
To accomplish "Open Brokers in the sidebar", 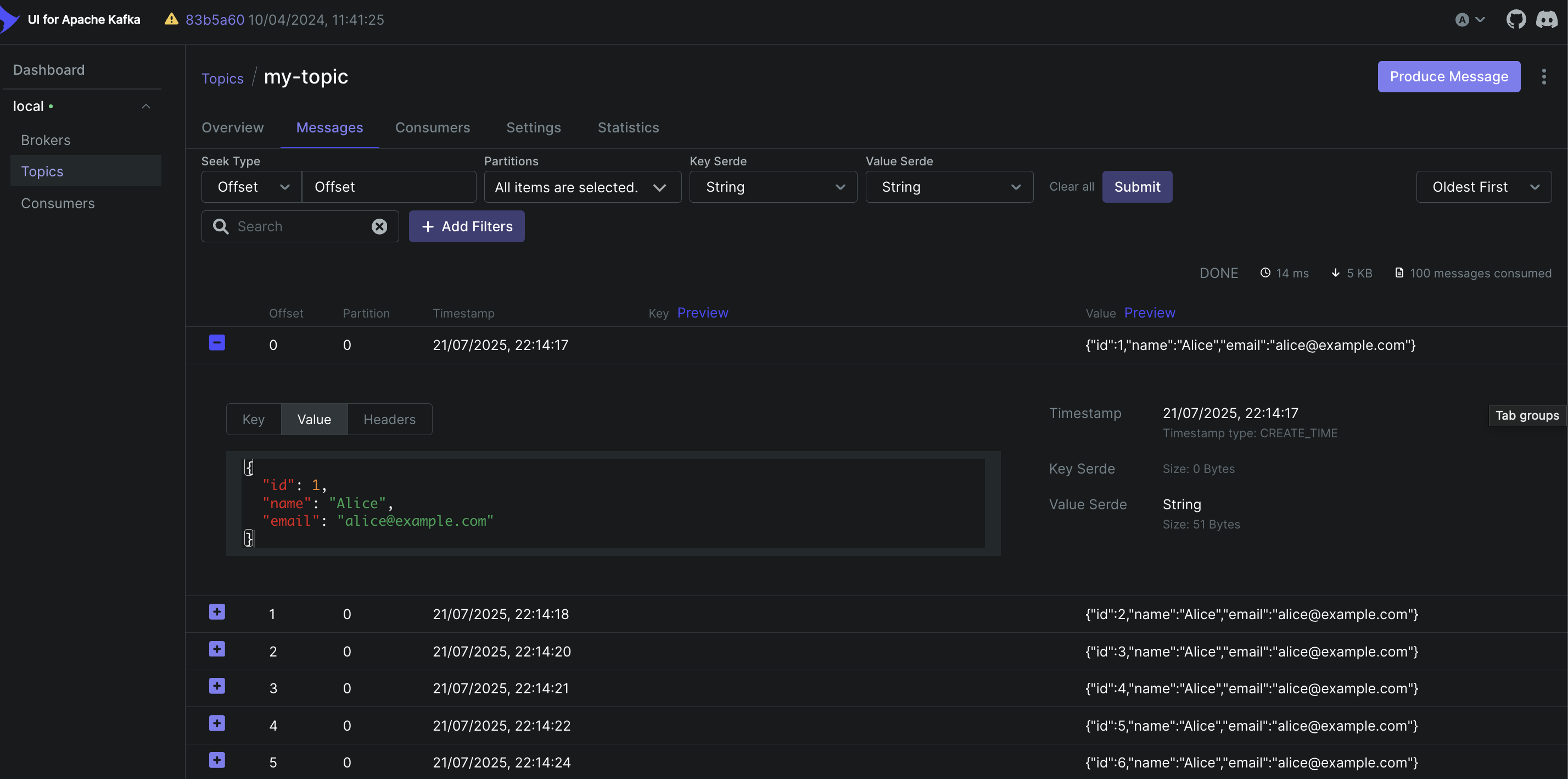I will (46, 141).
